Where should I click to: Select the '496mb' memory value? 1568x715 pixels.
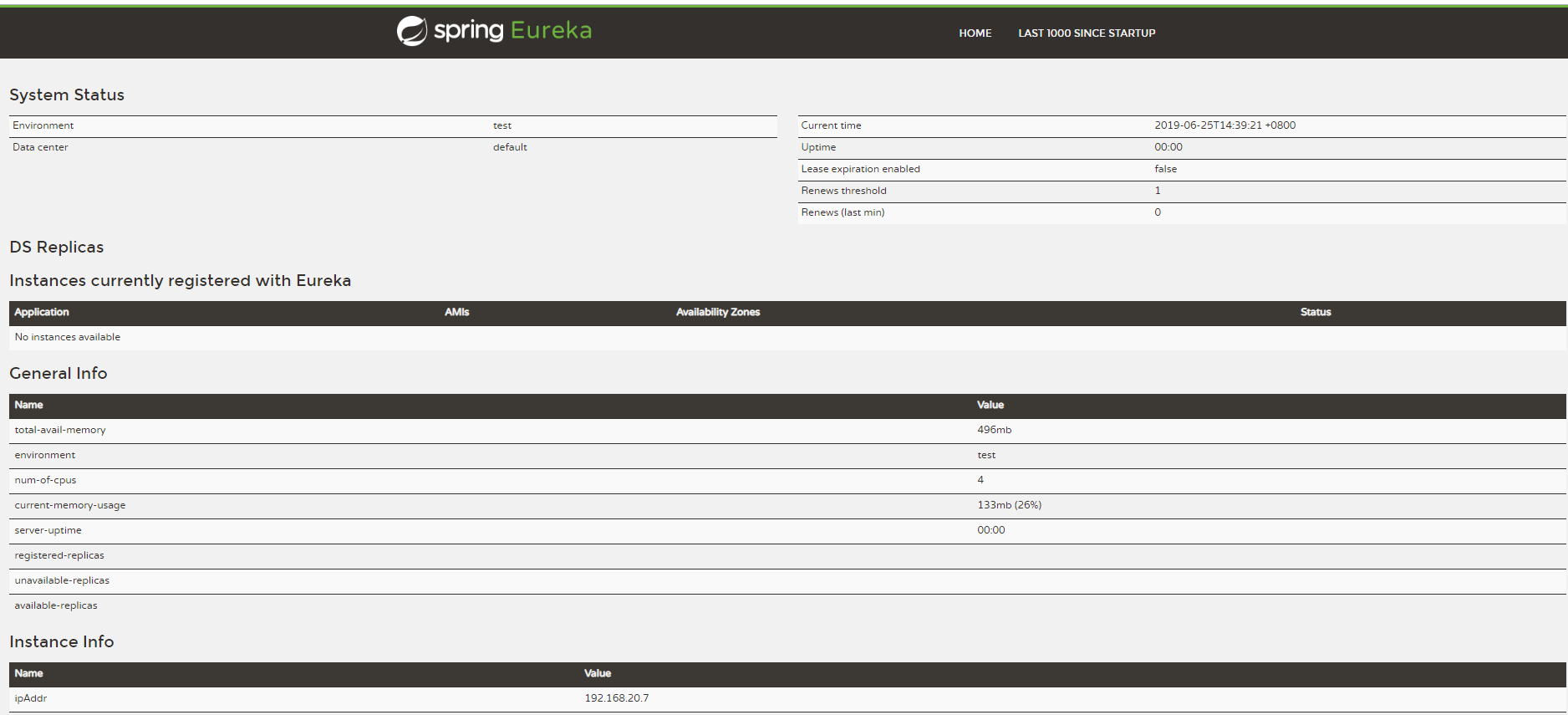click(x=994, y=430)
